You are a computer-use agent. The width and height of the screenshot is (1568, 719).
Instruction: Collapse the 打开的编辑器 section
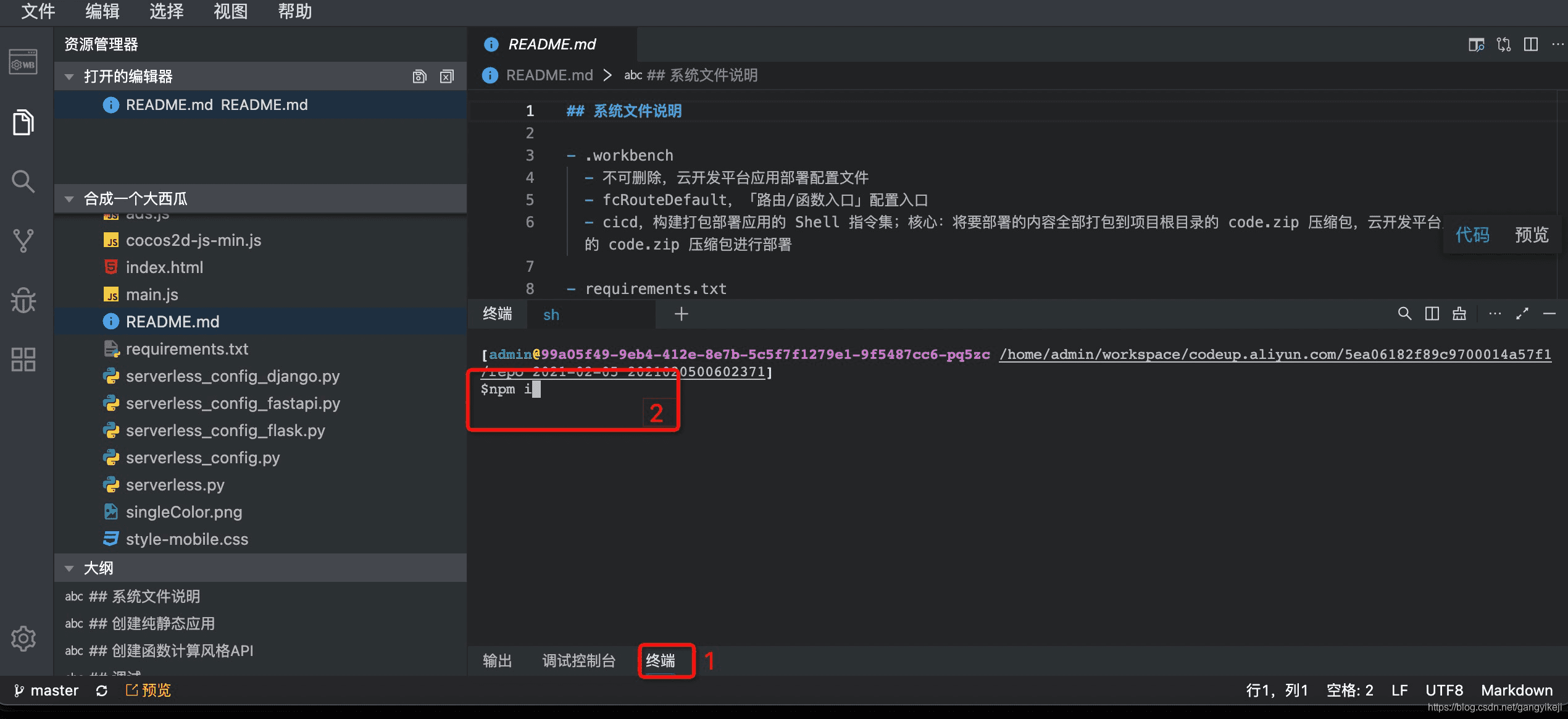[x=70, y=76]
